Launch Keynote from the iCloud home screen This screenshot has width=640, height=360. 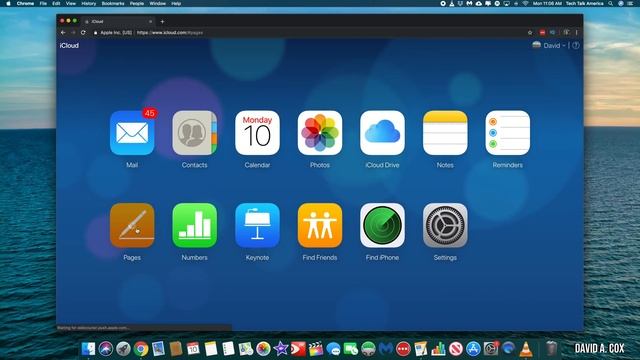pyautogui.click(x=257, y=225)
